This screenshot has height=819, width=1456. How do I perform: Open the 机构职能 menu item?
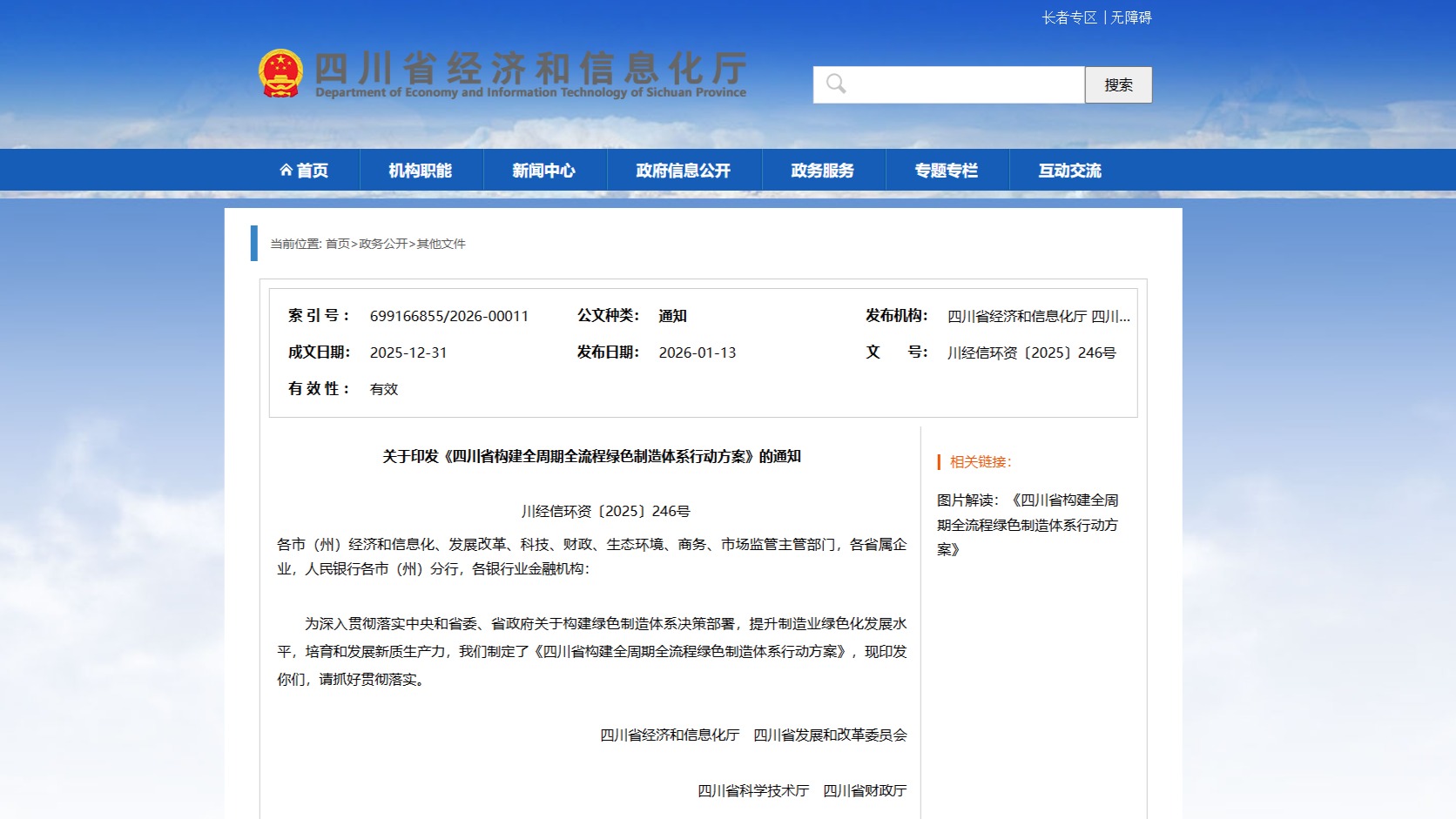tap(421, 171)
